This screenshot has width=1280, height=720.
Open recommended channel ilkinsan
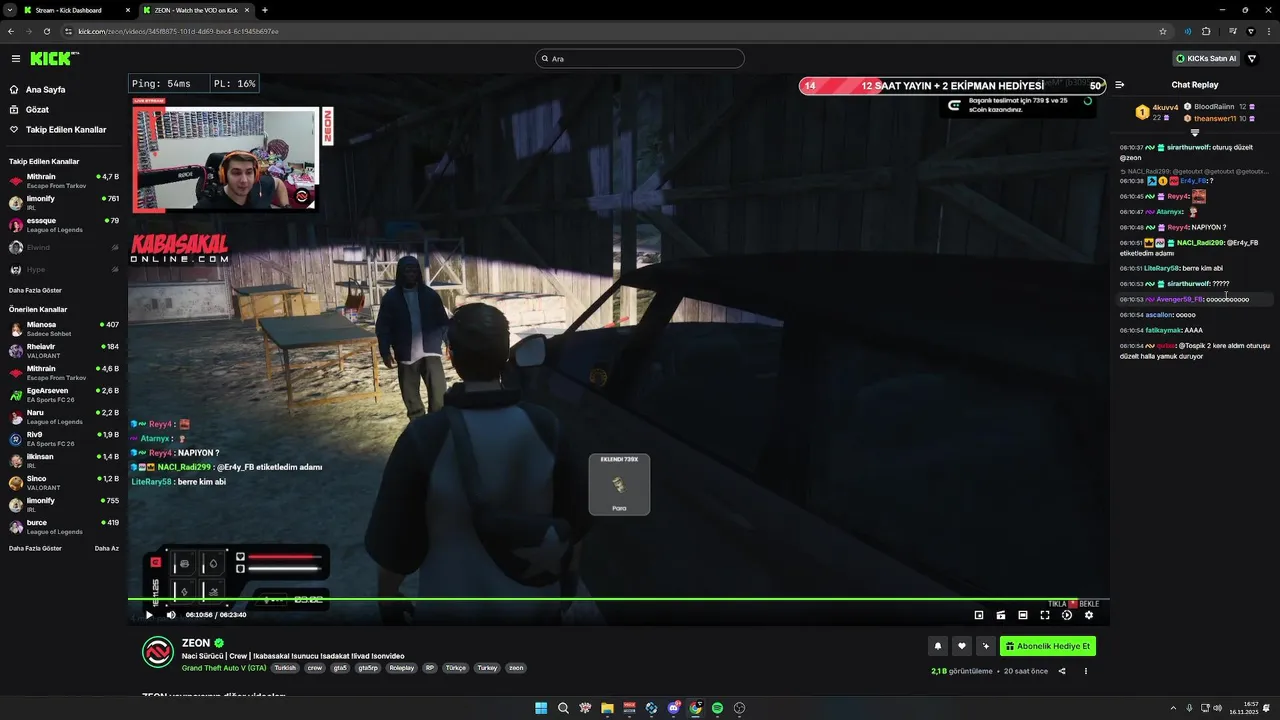point(64,461)
